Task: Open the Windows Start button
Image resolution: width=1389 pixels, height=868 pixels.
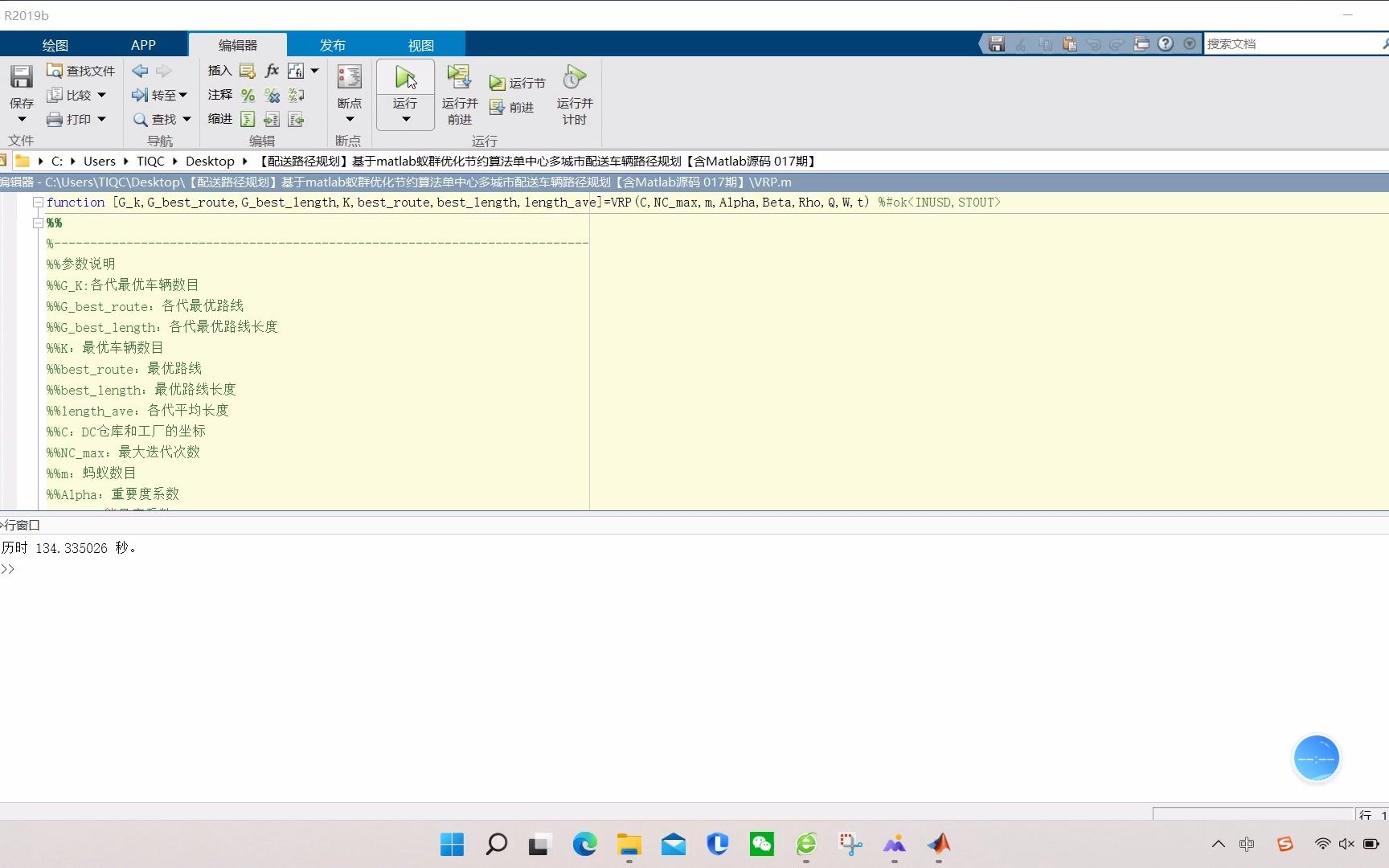Action: coord(453,844)
